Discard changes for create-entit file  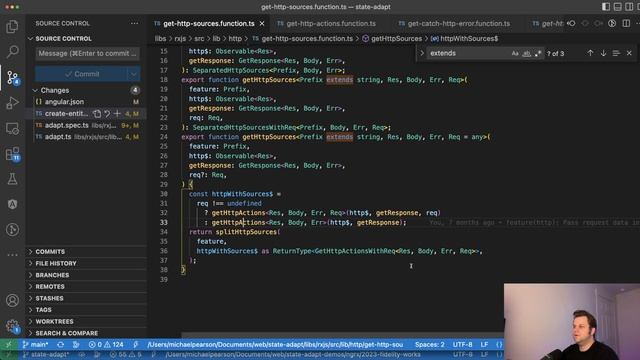[x=107, y=114]
